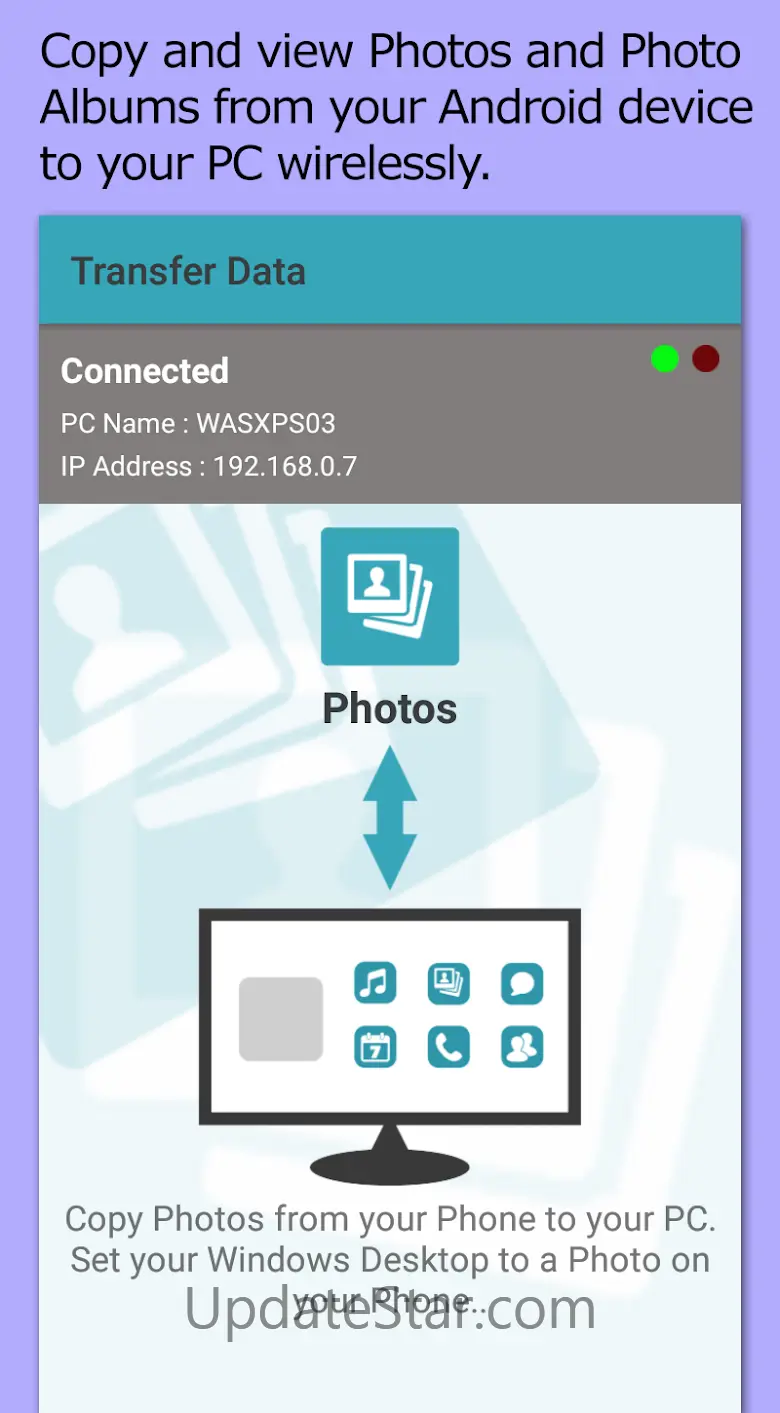Click the PC Name WASXPS03 line

point(198,423)
